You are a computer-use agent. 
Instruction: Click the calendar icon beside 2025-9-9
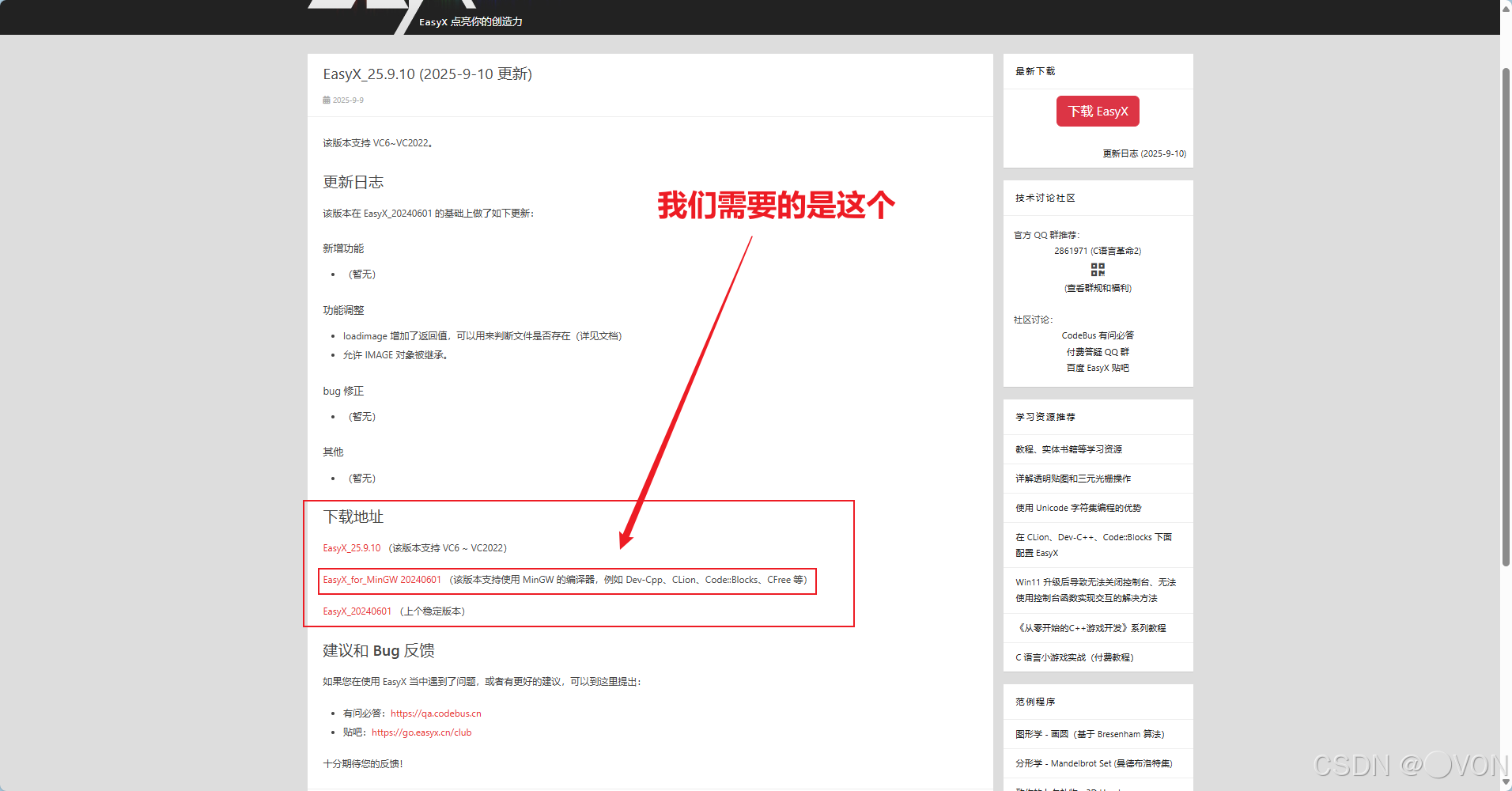(327, 100)
